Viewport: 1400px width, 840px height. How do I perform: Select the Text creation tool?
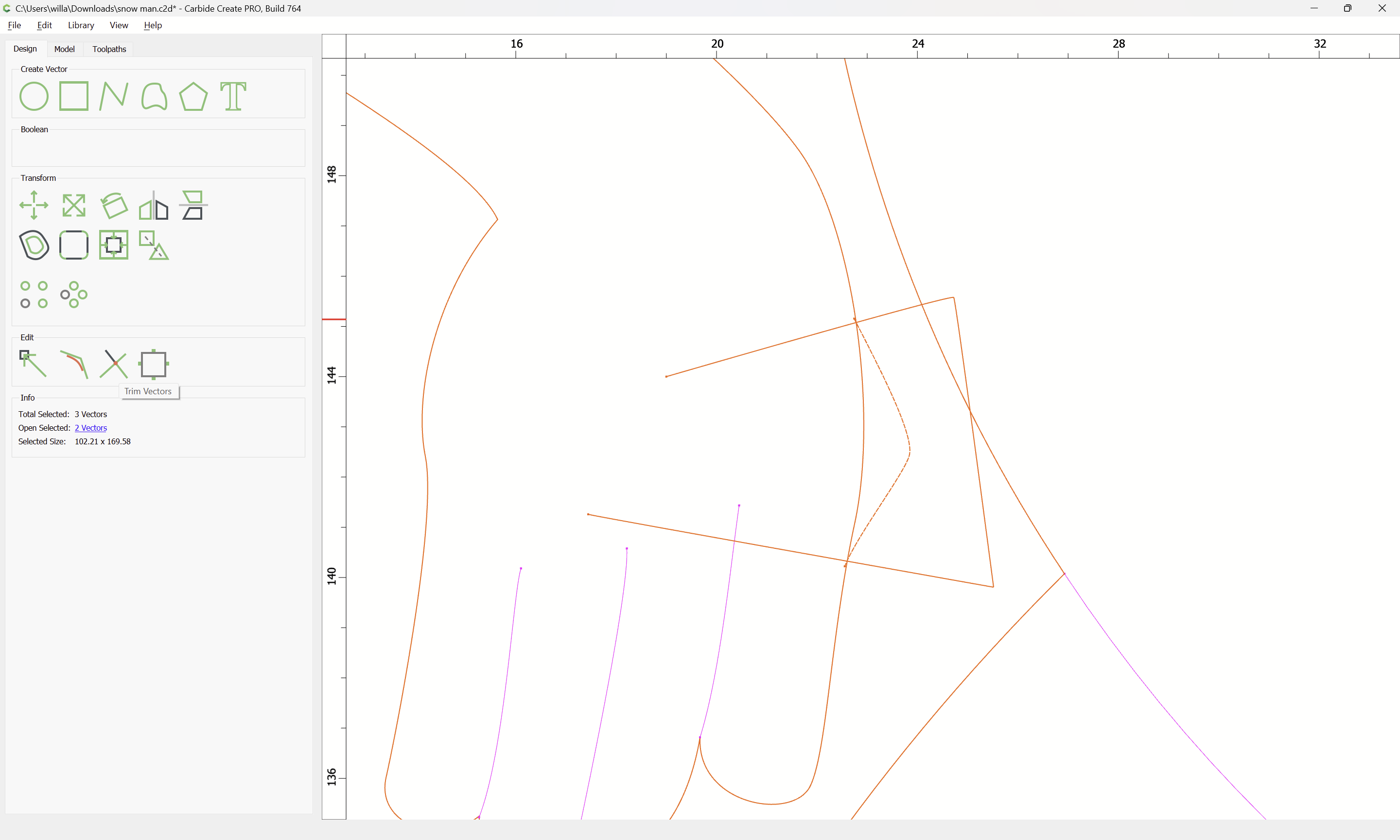(x=233, y=96)
